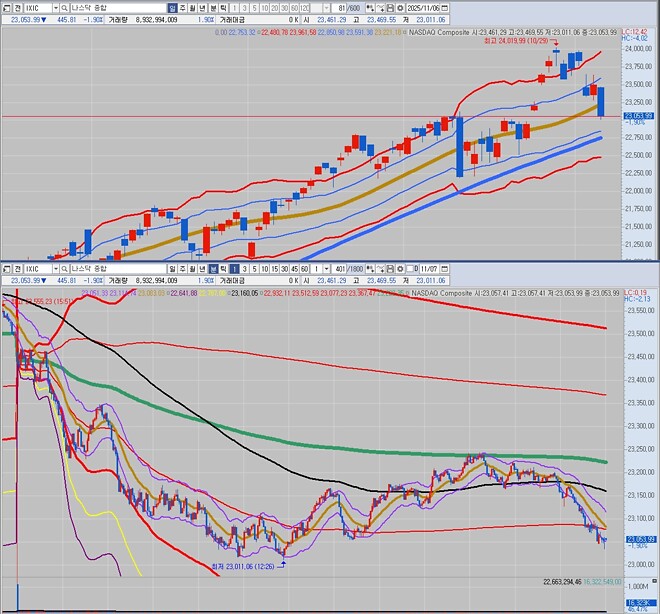
Task: Select the 3-minute interval in bottom chart
Action: tap(245, 269)
